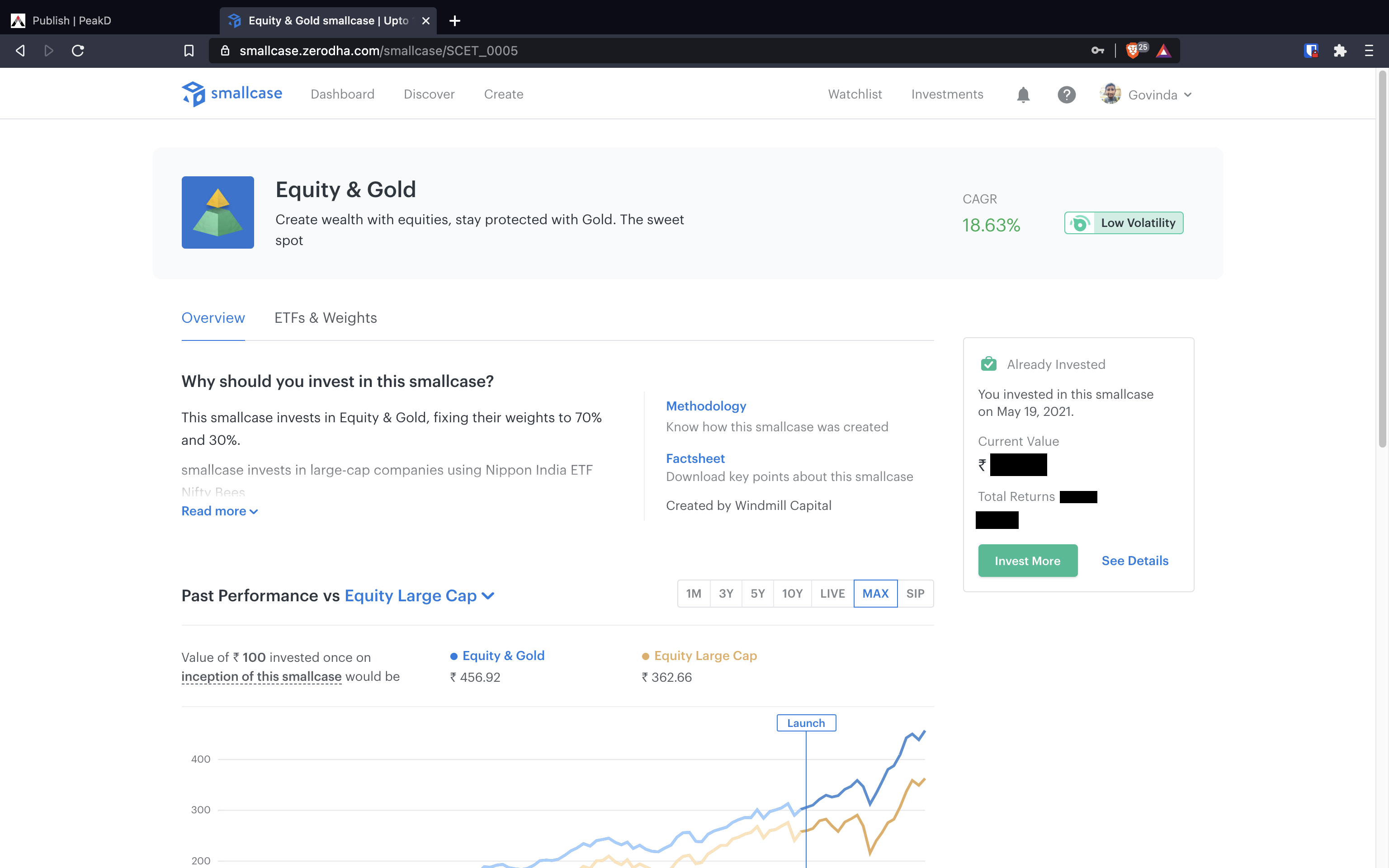Image resolution: width=1389 pixels, height=868 pixels.
Task: Open the Methodology link
Action: tap(706, 406)
